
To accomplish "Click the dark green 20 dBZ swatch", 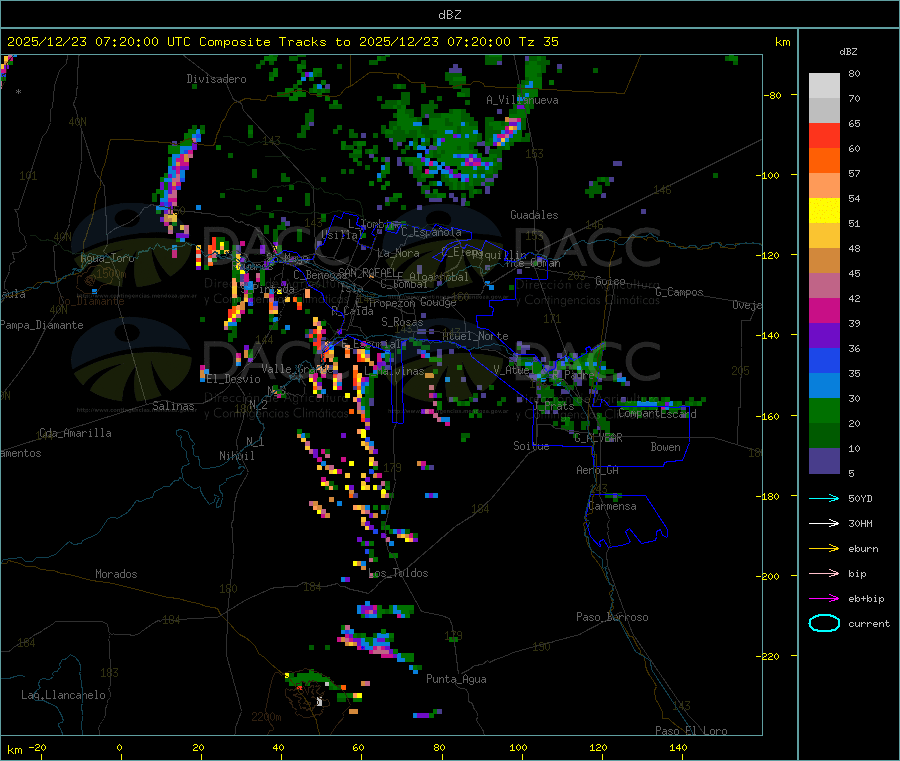I will [824, 435].
